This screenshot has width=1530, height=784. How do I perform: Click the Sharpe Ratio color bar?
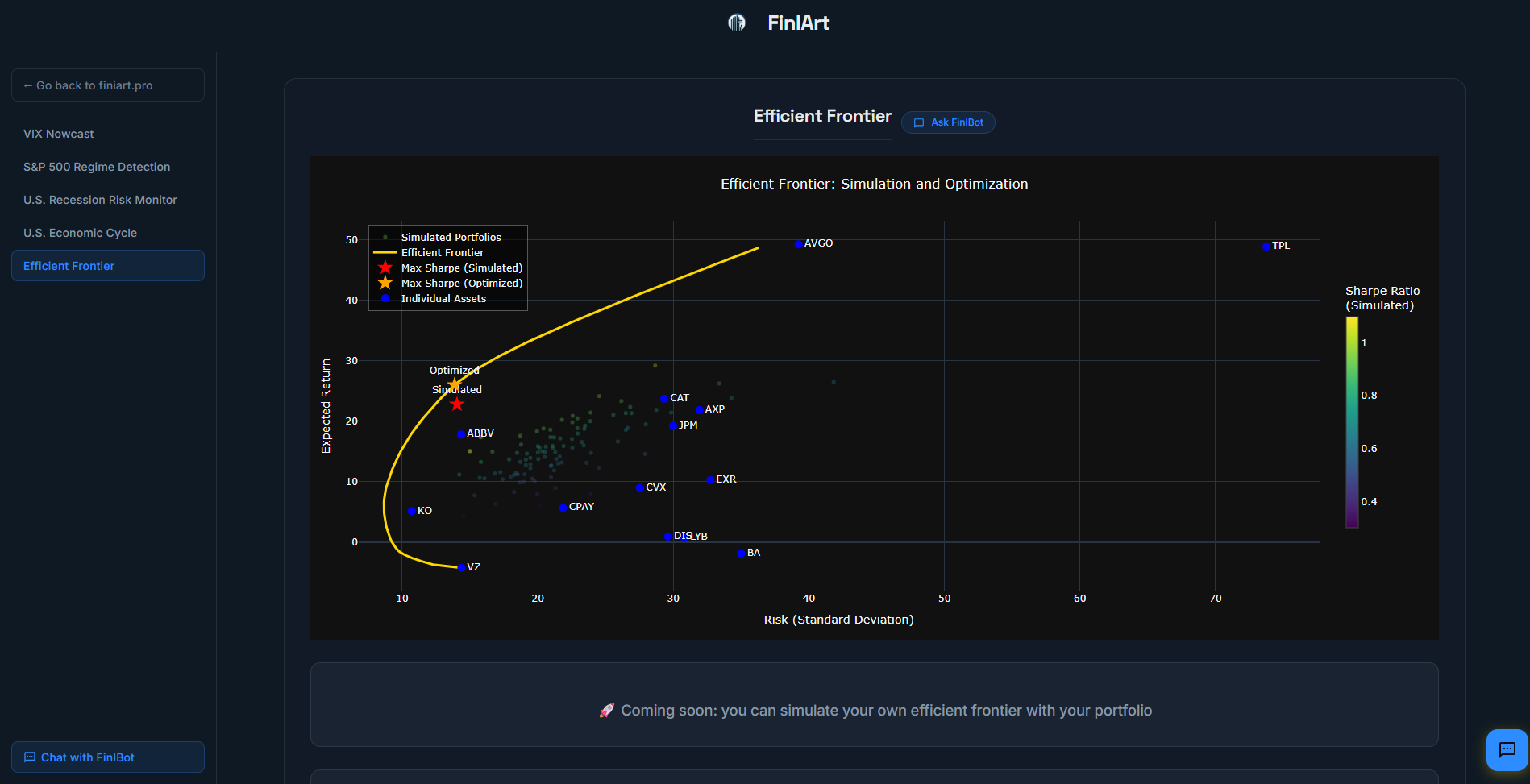point(1352,422)
